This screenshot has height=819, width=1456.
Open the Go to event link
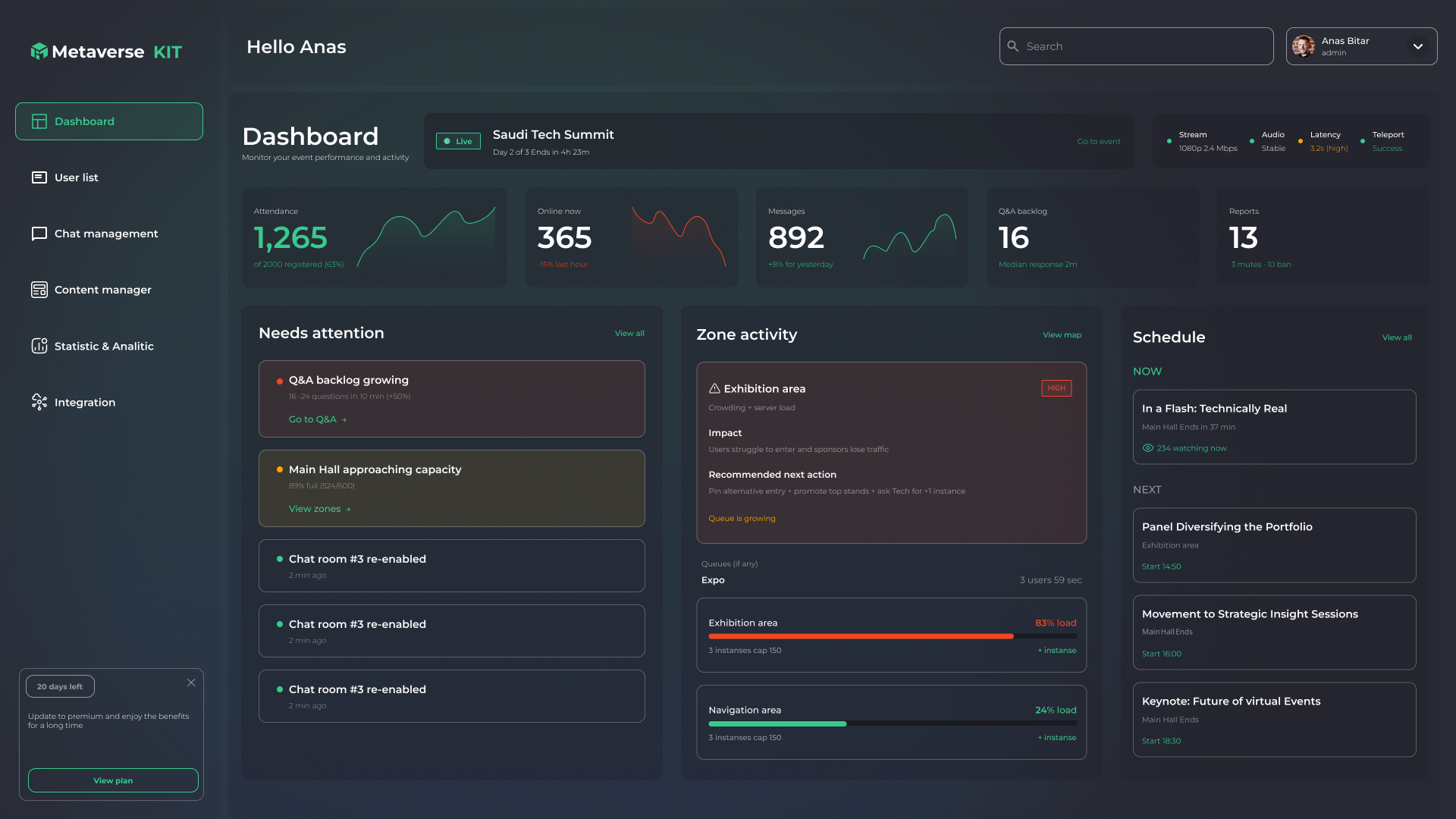tap(1098, 142)
